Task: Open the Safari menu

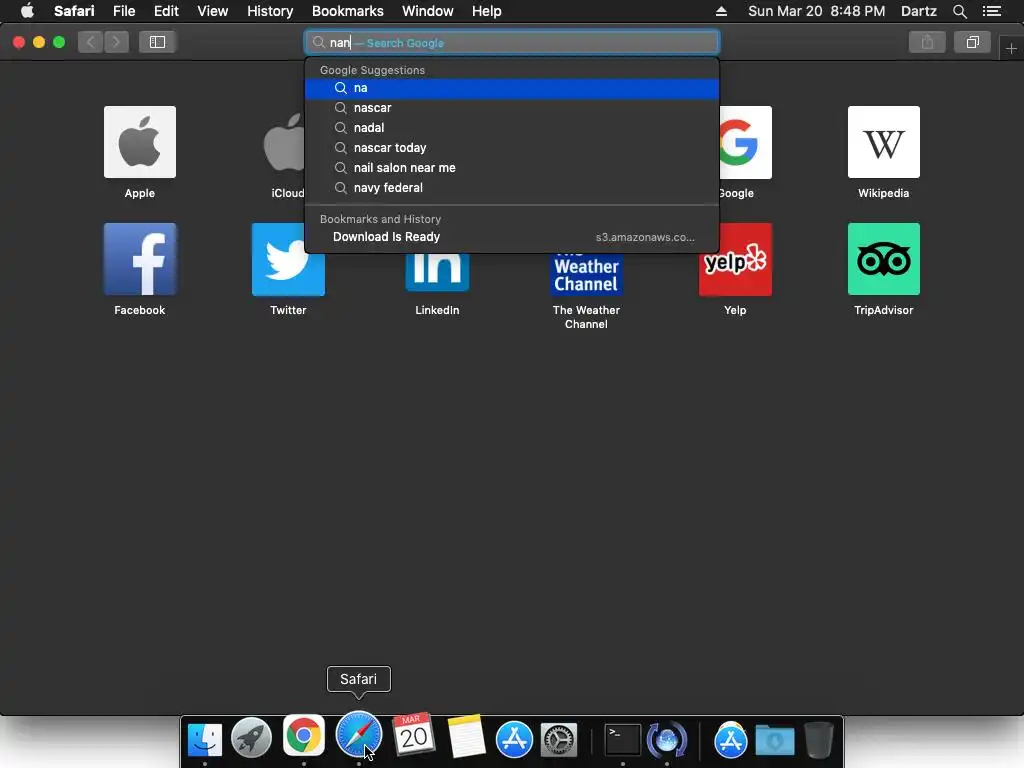Action: click(74, 11)
